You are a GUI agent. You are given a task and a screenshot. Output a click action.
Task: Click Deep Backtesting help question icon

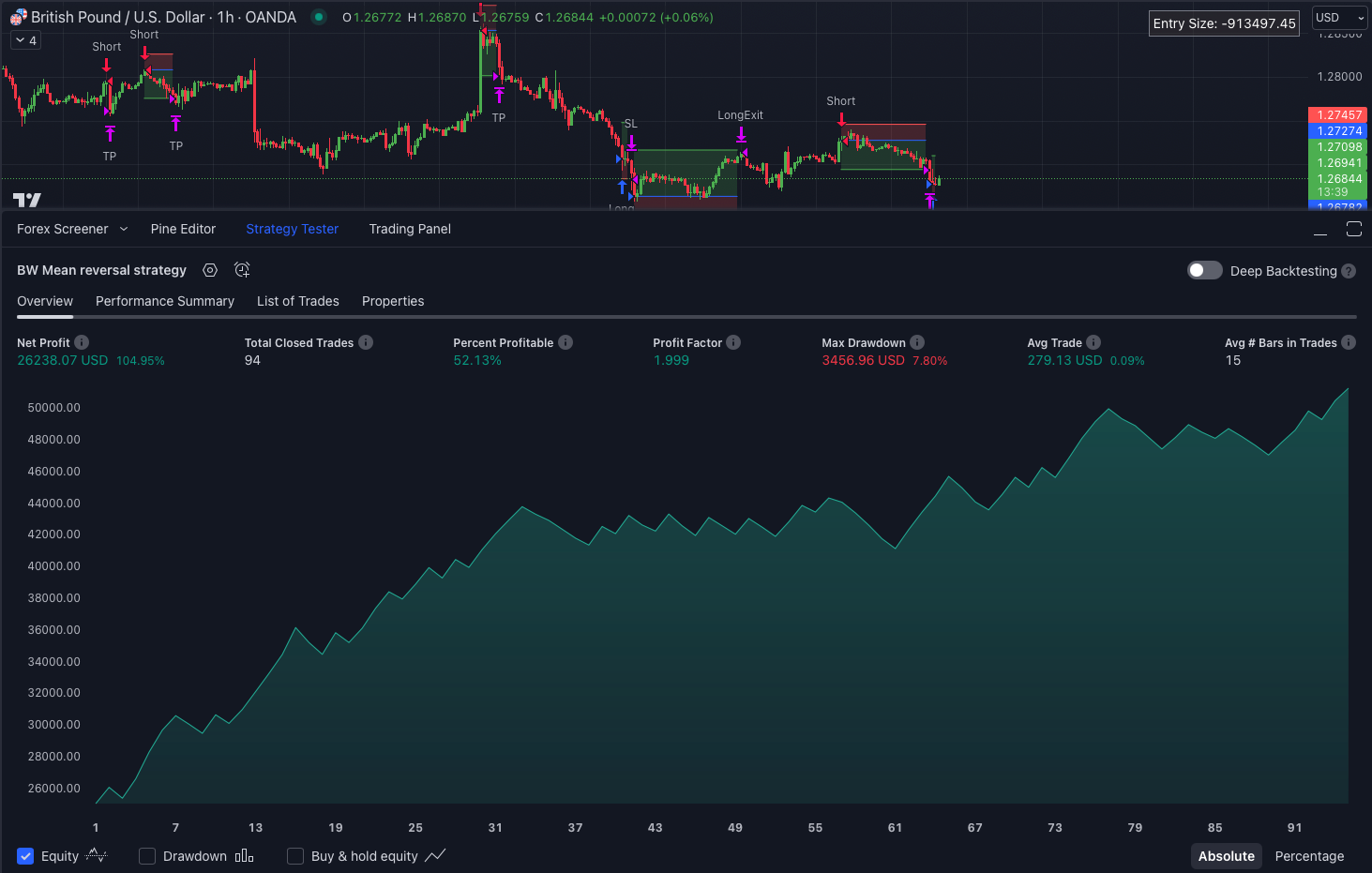[1349, 271]
